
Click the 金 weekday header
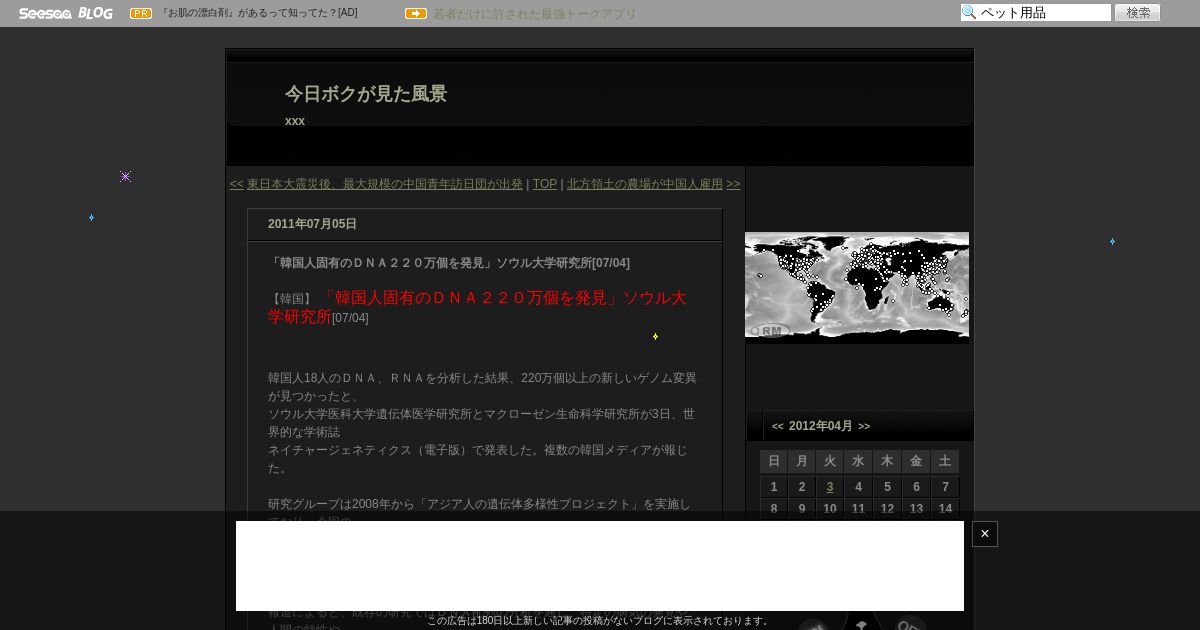[x=916, y=461]
